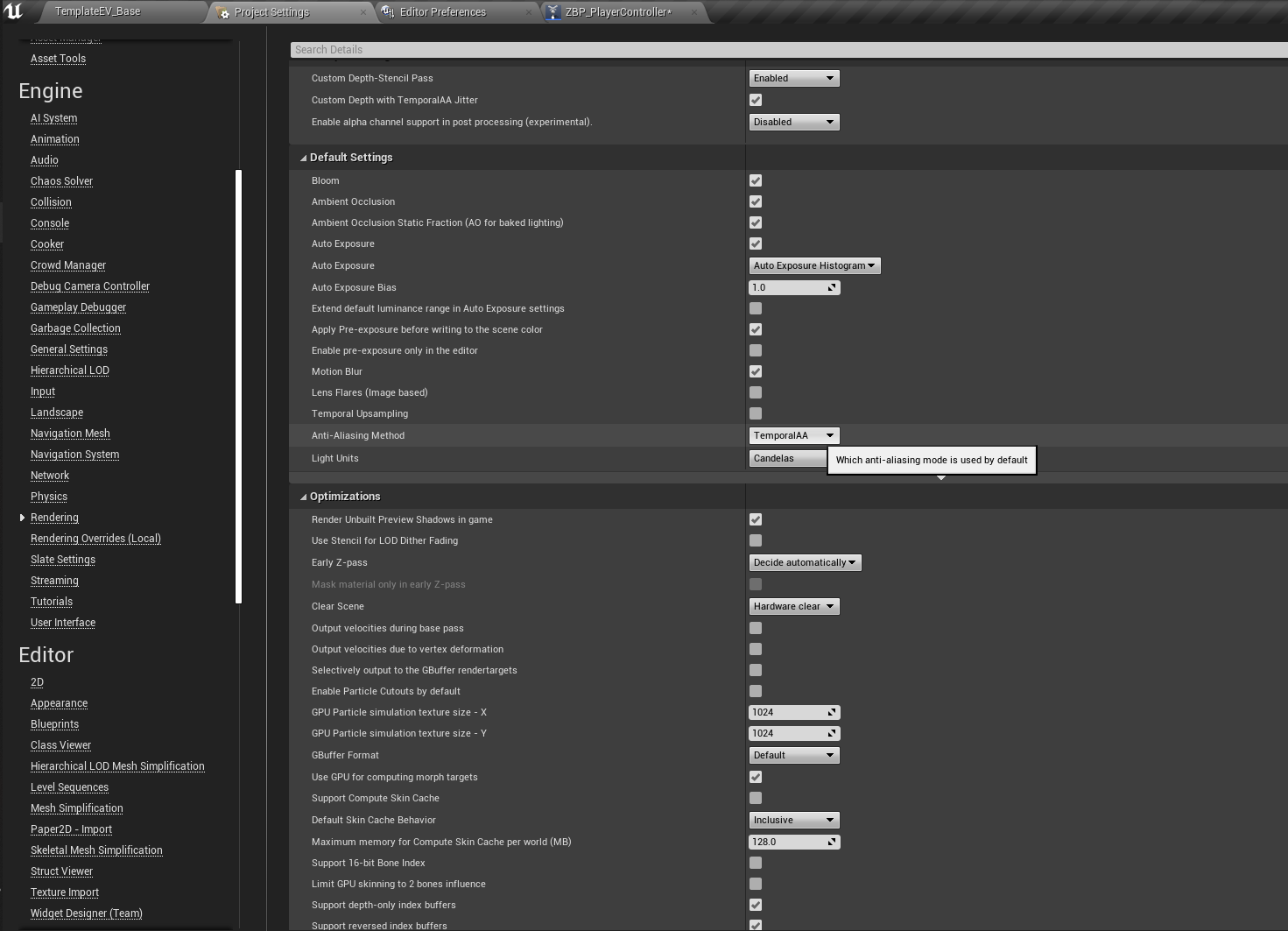Click the ZBP_PlayerController blueprint tab icon

[553, 12]
